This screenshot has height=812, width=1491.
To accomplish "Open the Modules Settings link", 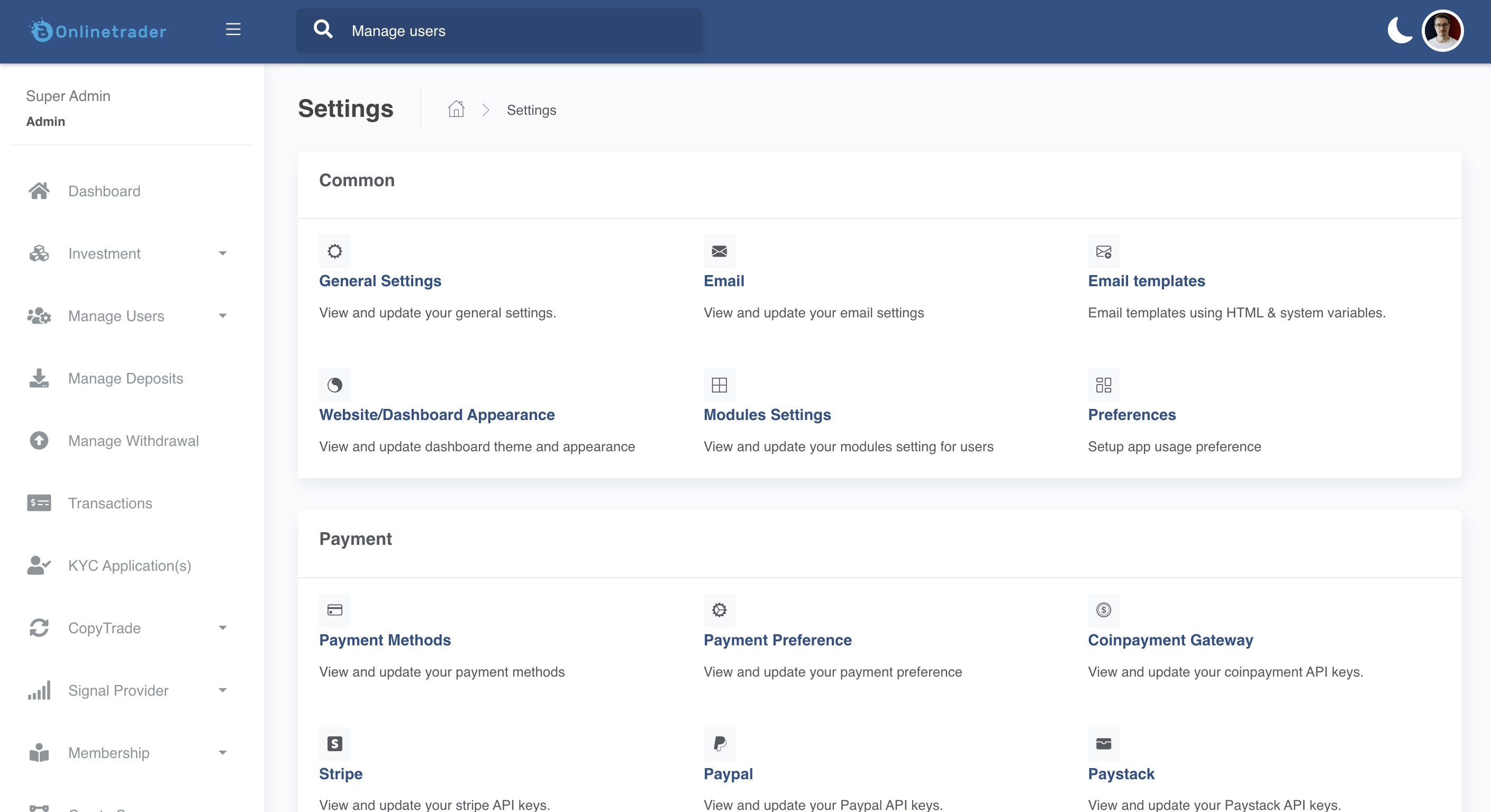I will point(768,414).
